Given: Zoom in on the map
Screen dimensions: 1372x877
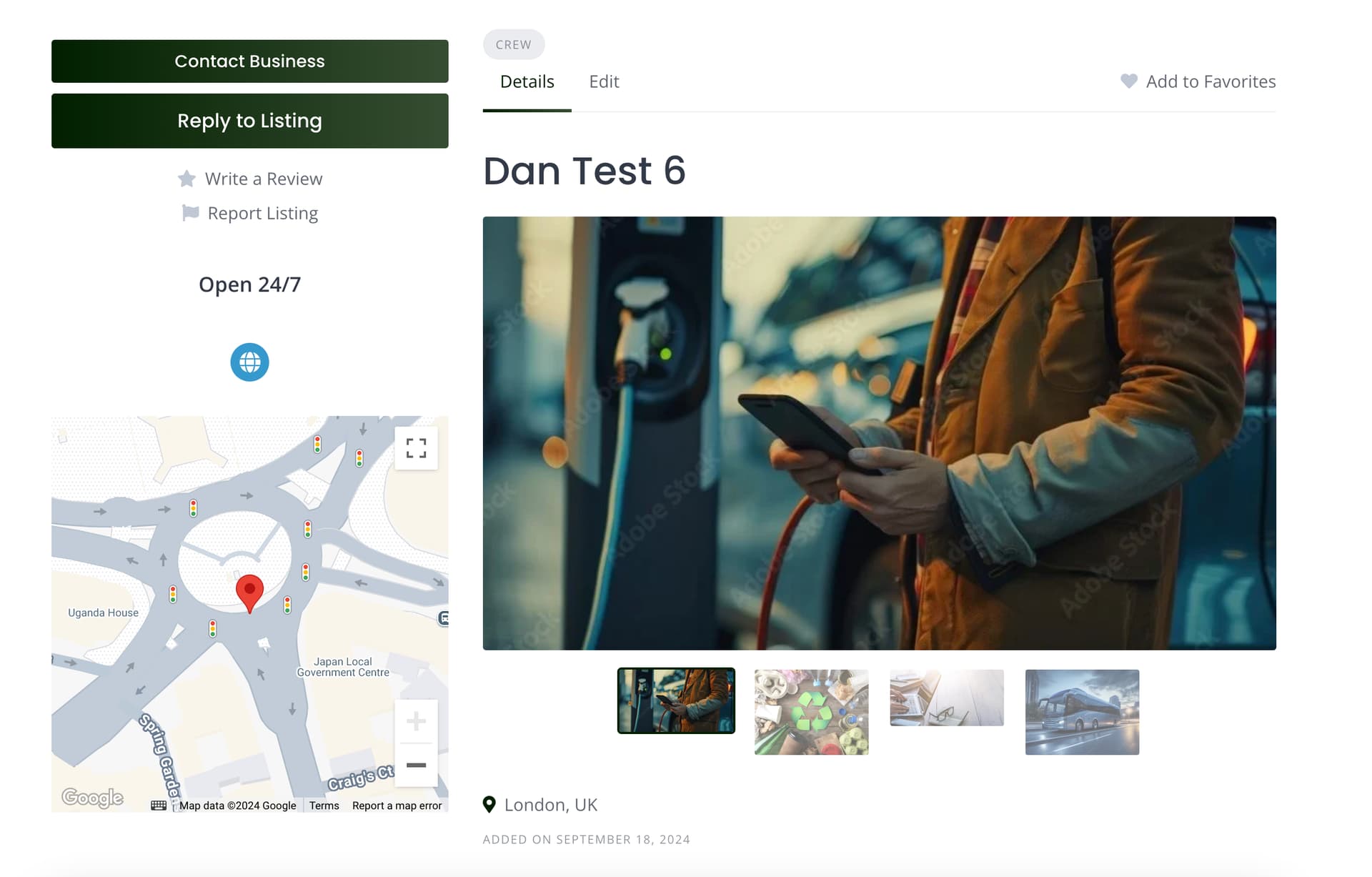Looking at the screenshot, I should [x=416, y=721].
